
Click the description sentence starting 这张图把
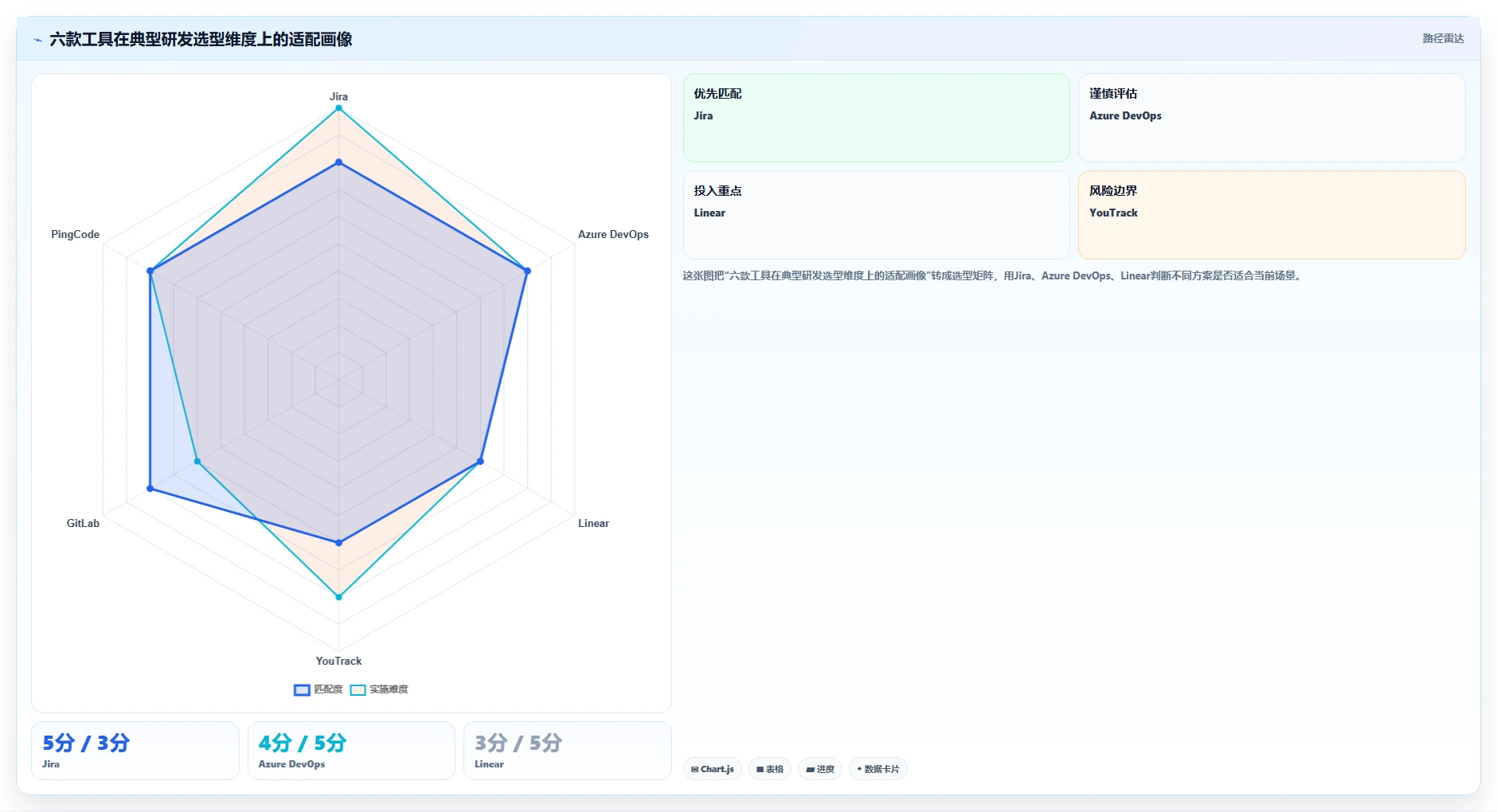(x=993, y=276)
